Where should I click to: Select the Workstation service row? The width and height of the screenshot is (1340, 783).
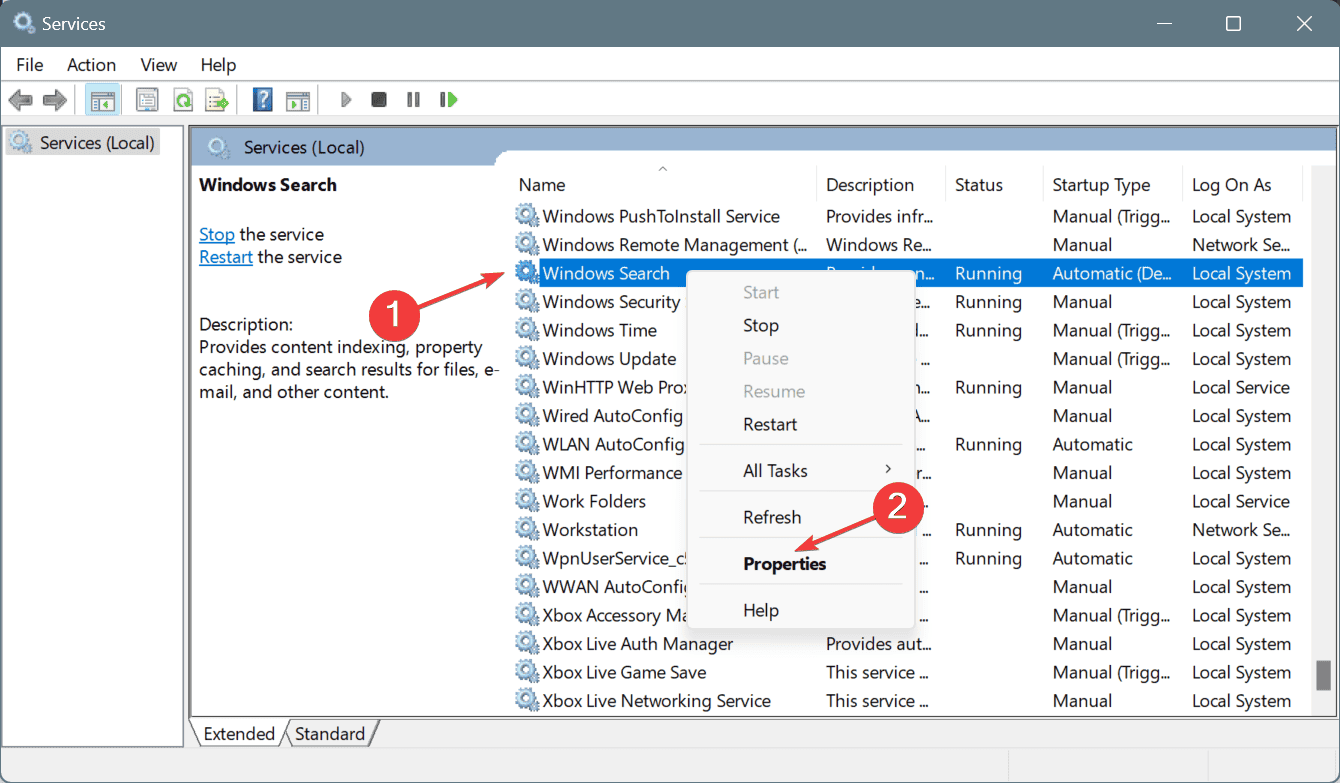point(907,530)
